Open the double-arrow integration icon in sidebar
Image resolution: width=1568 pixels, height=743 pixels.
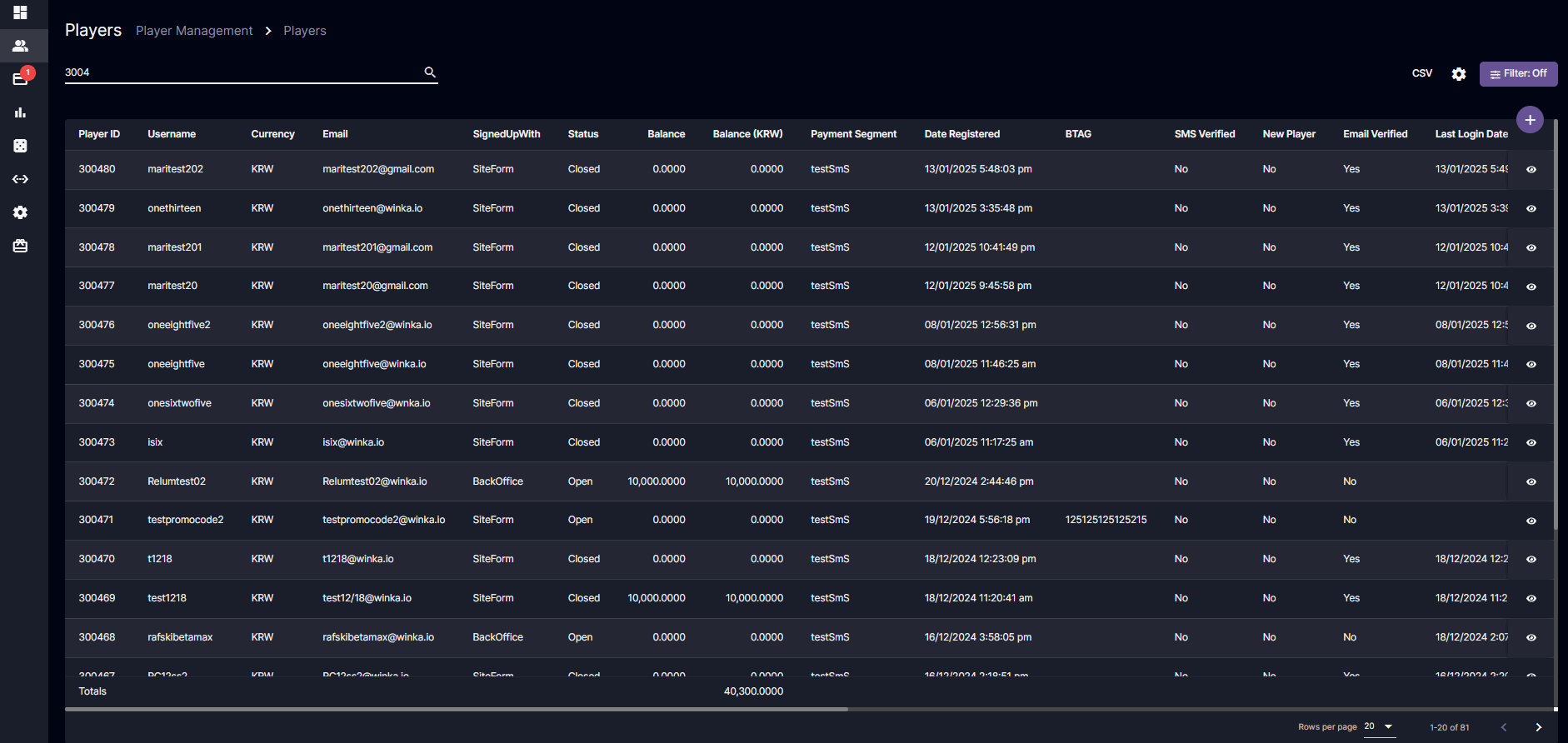pos(20,179)
